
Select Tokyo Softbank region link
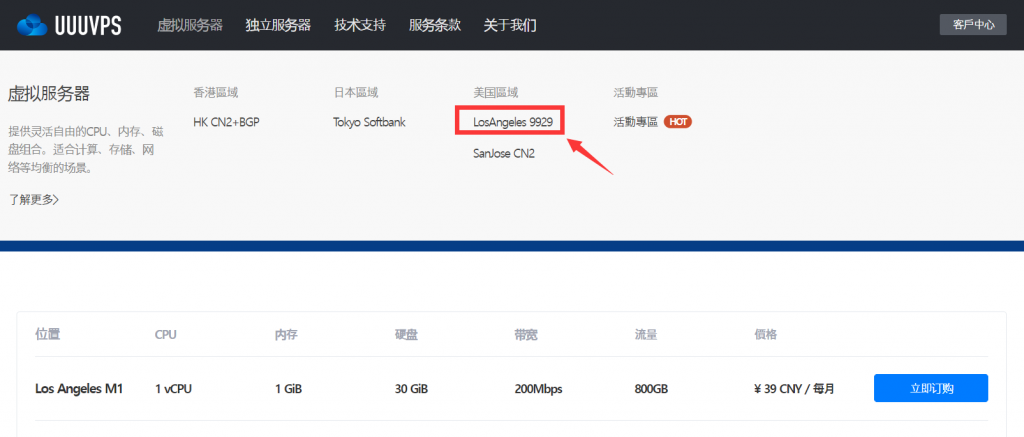369,122
